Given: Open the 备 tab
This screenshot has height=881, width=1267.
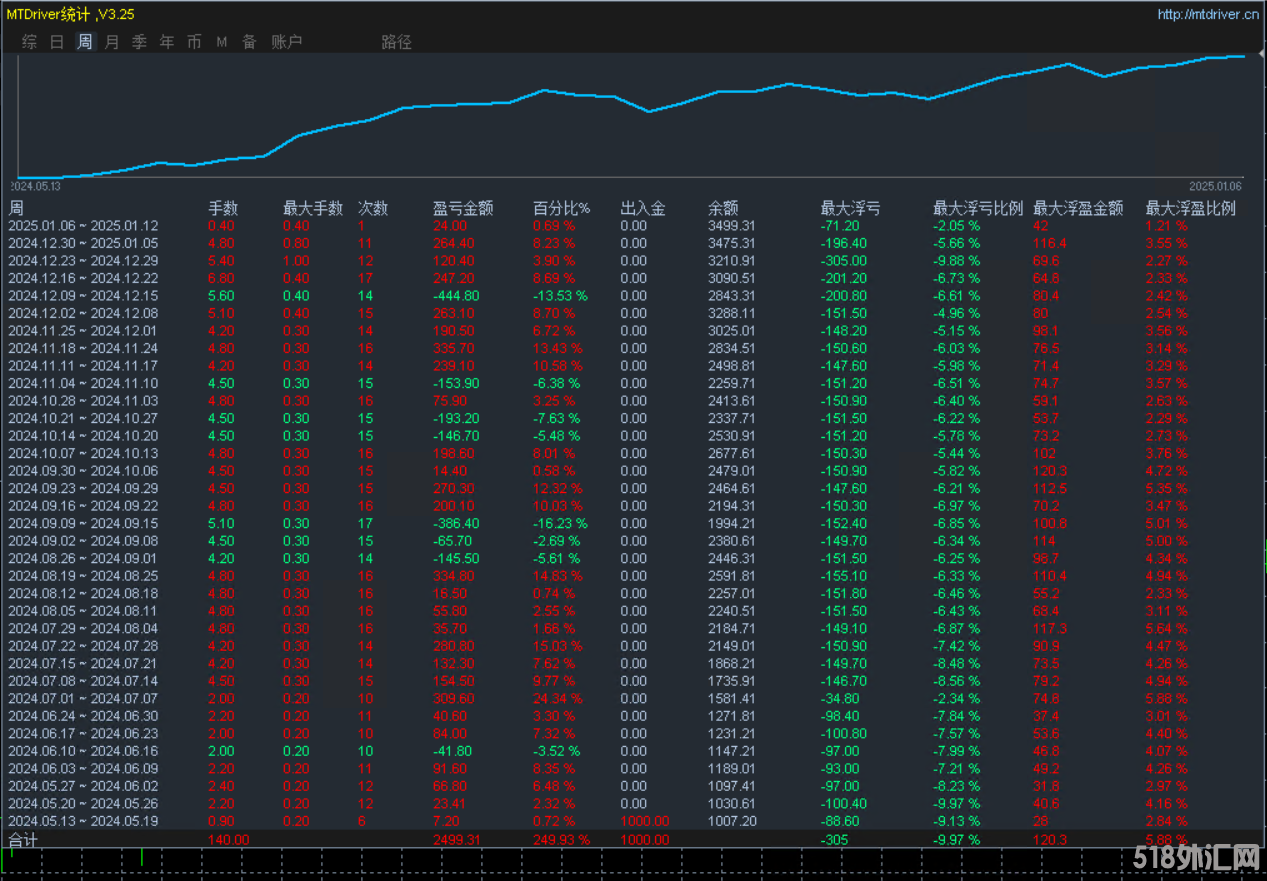Looking at the screenshot, I should pyautogui.click(x=249, y=42).
